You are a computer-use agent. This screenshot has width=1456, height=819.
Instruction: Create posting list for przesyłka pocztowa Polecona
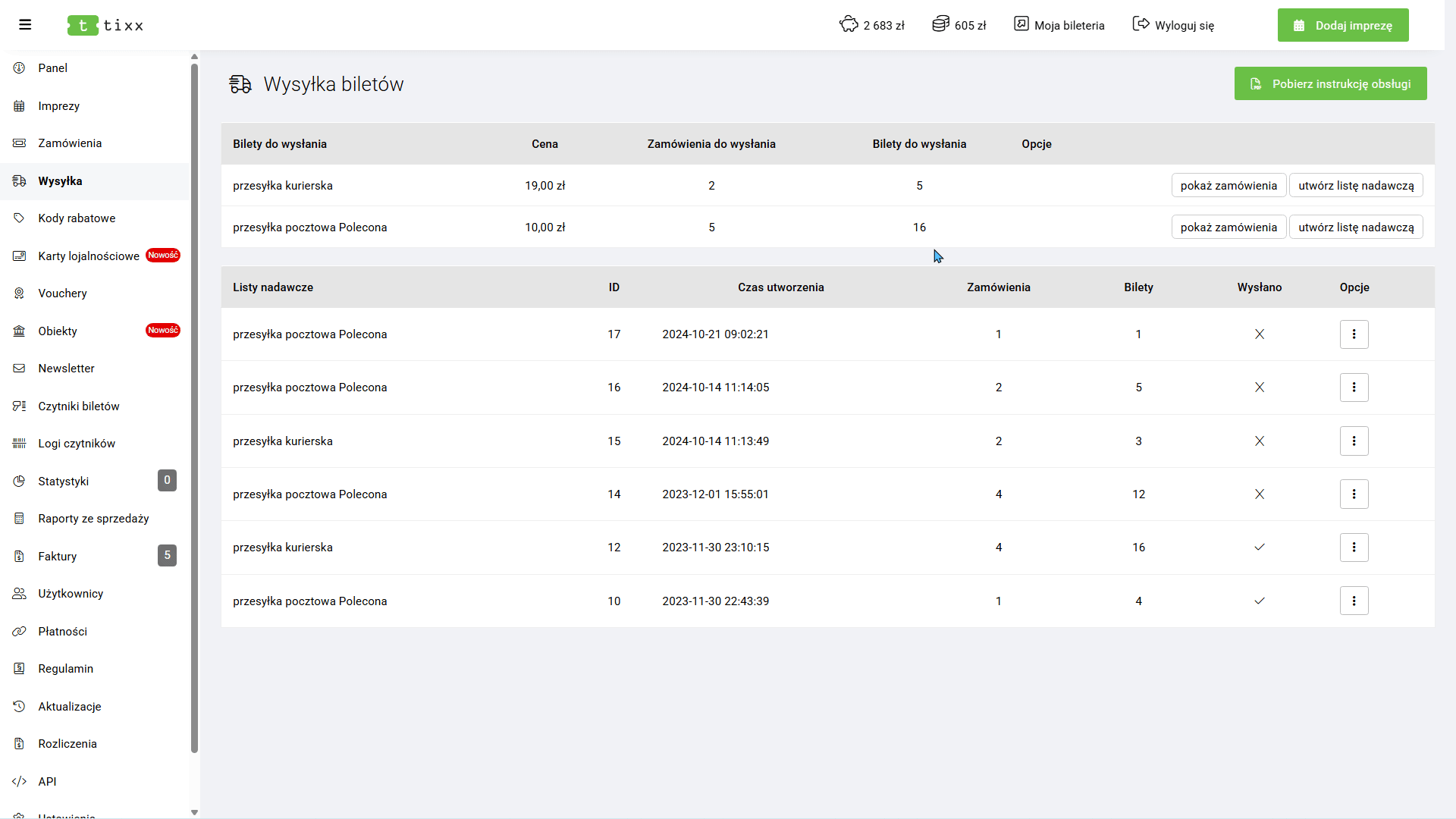point(1356,227)
